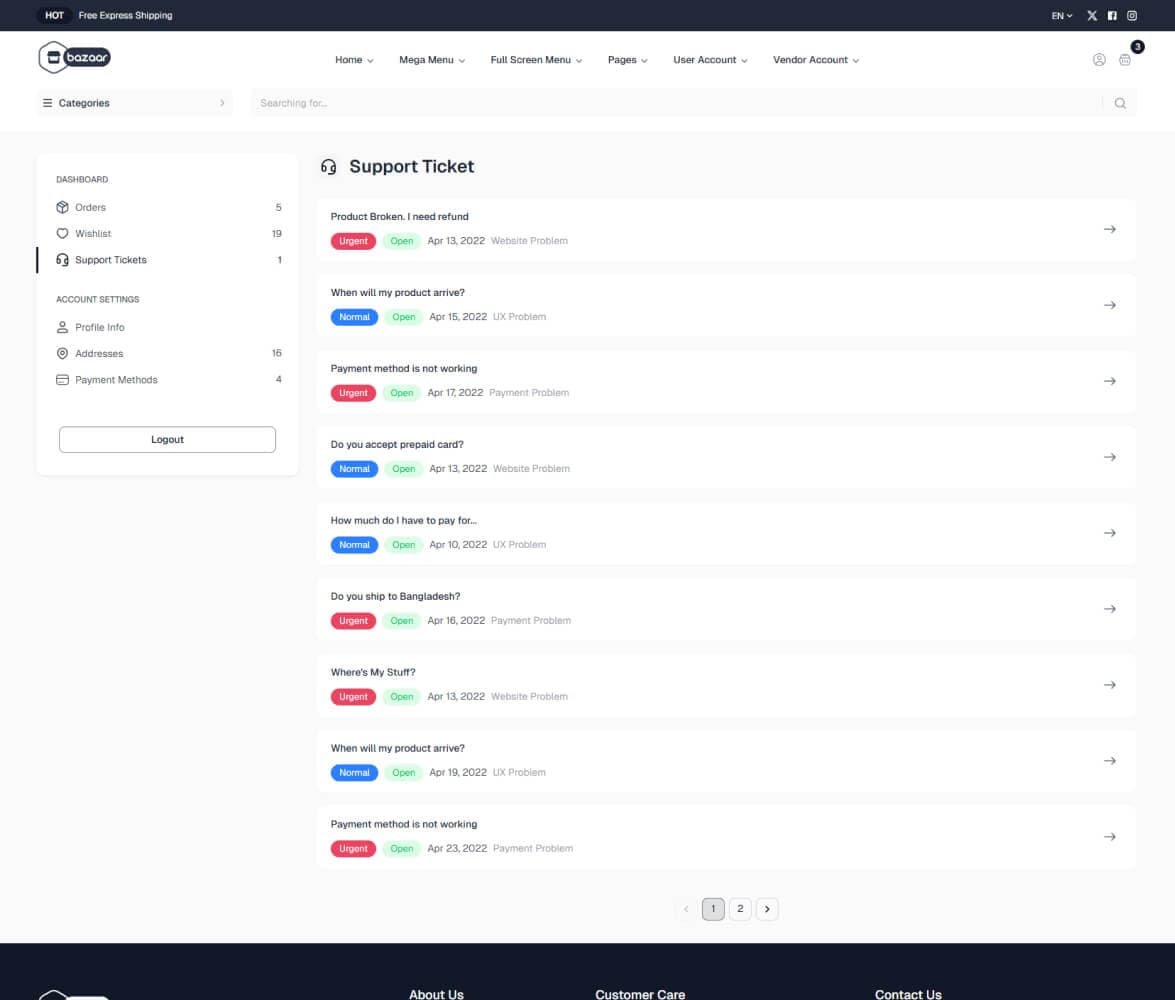Click the Urgent badge on 'Where's My Stuff?'

click(353, 697)
